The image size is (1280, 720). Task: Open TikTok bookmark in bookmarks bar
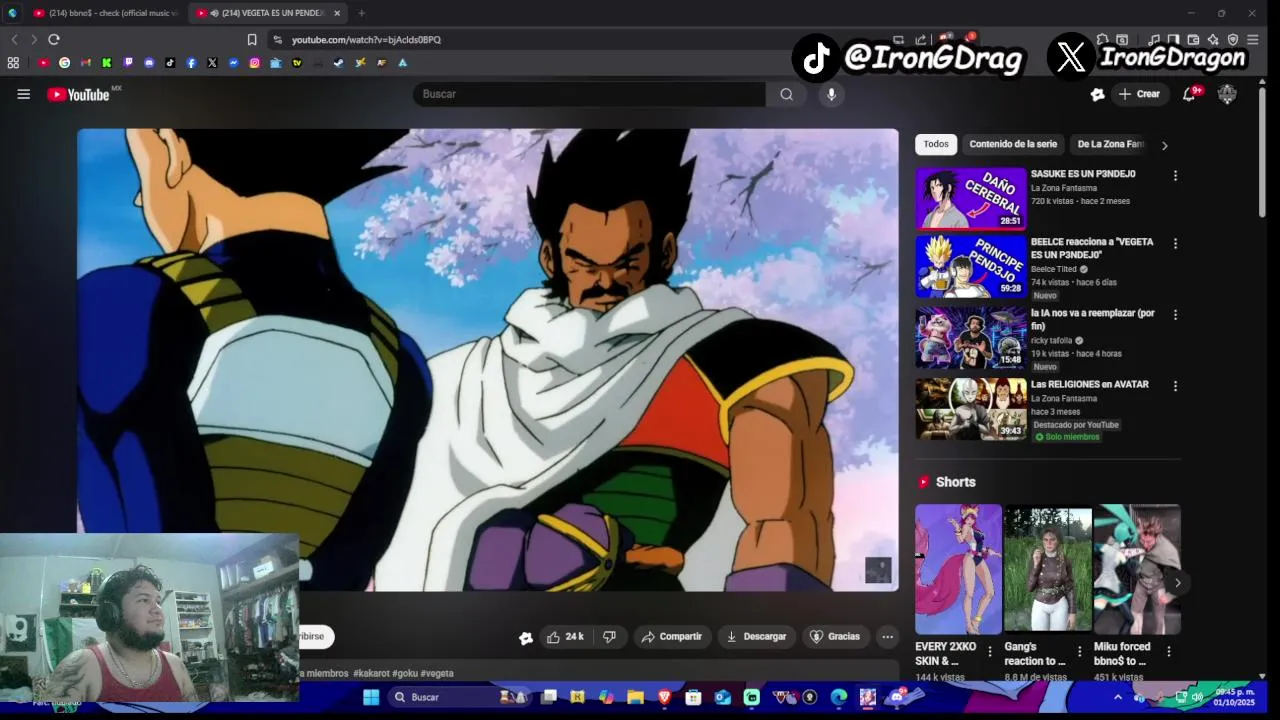pos(170,62)
